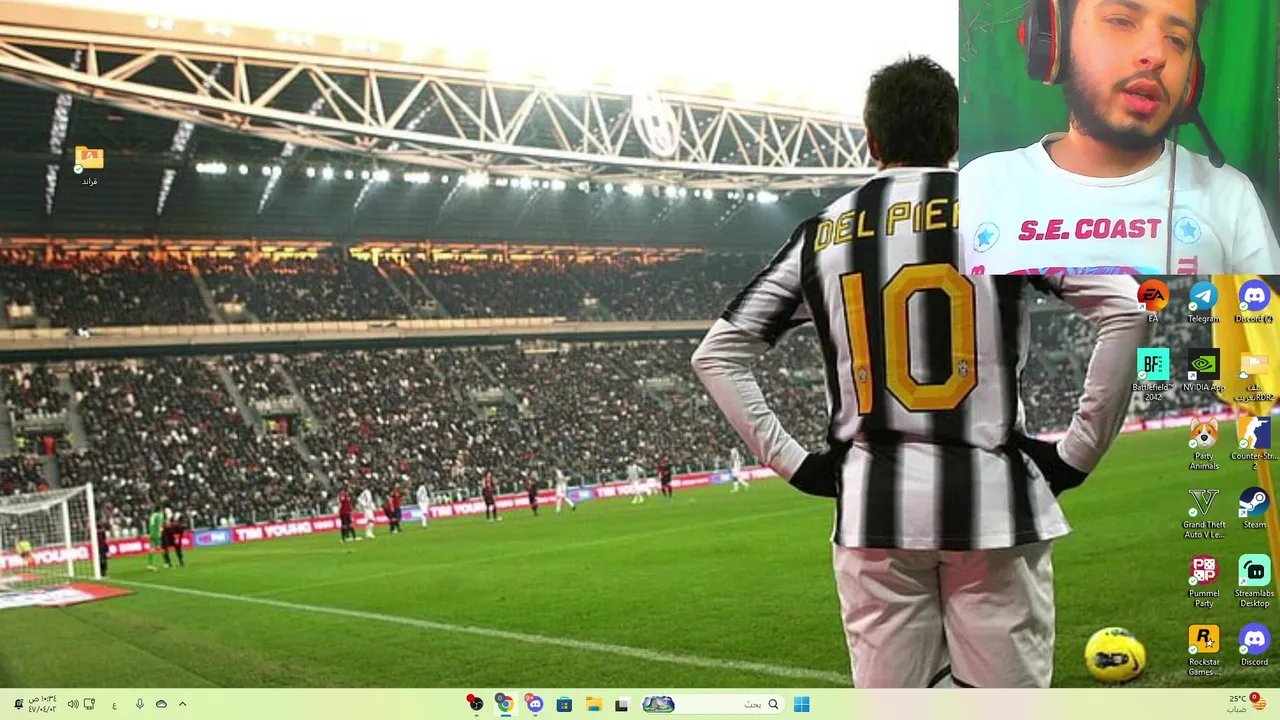Open the Telegram desktop shortcut
Screen dimensions: 1280x720
1203,302
